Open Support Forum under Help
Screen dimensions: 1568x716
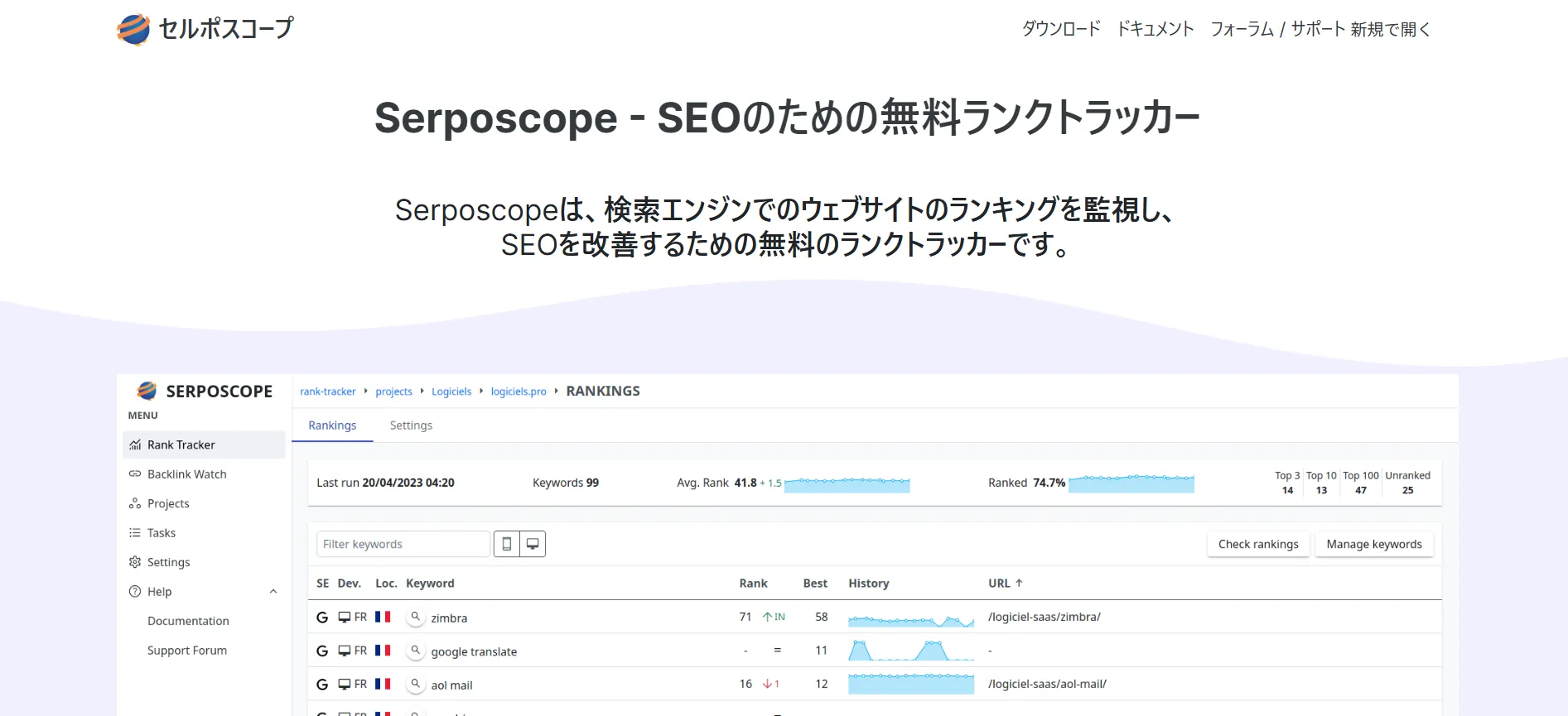pyautogui.click(x=187, y=651)
